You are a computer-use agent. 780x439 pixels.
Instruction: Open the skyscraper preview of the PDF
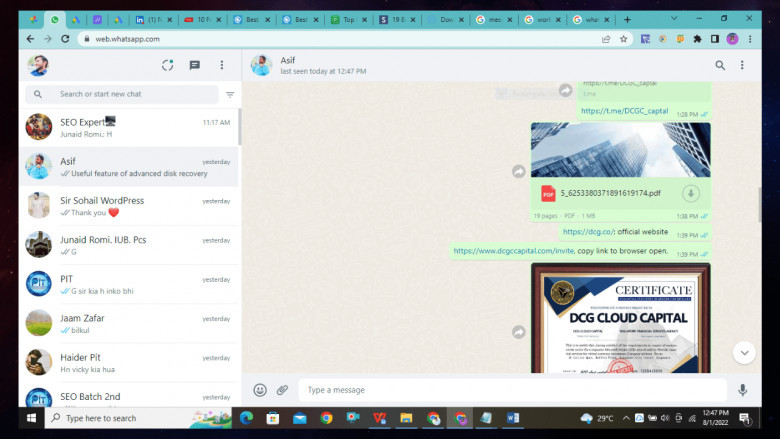click(620, 150)
